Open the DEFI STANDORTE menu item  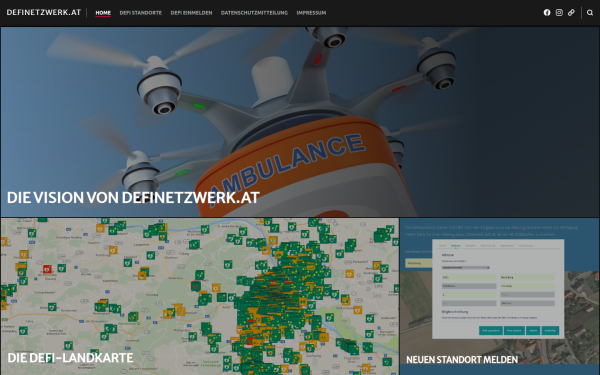point(140,13)
